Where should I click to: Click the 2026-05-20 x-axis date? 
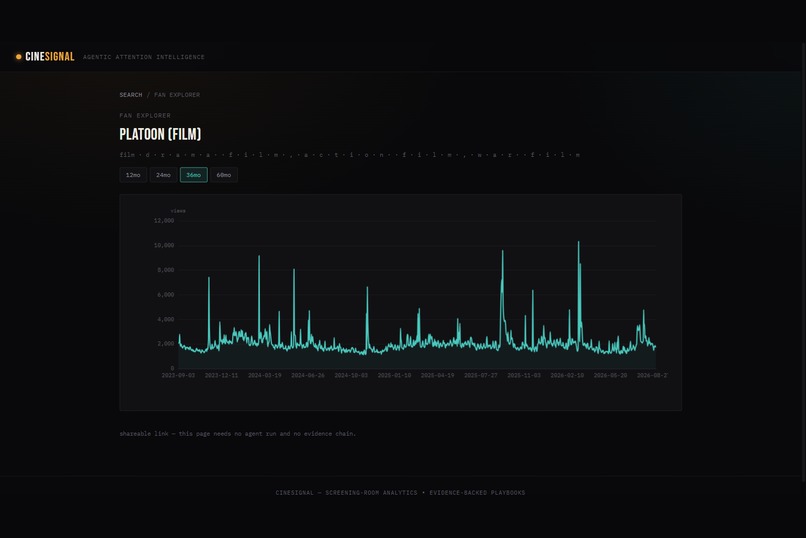click(x=610, y=376)
